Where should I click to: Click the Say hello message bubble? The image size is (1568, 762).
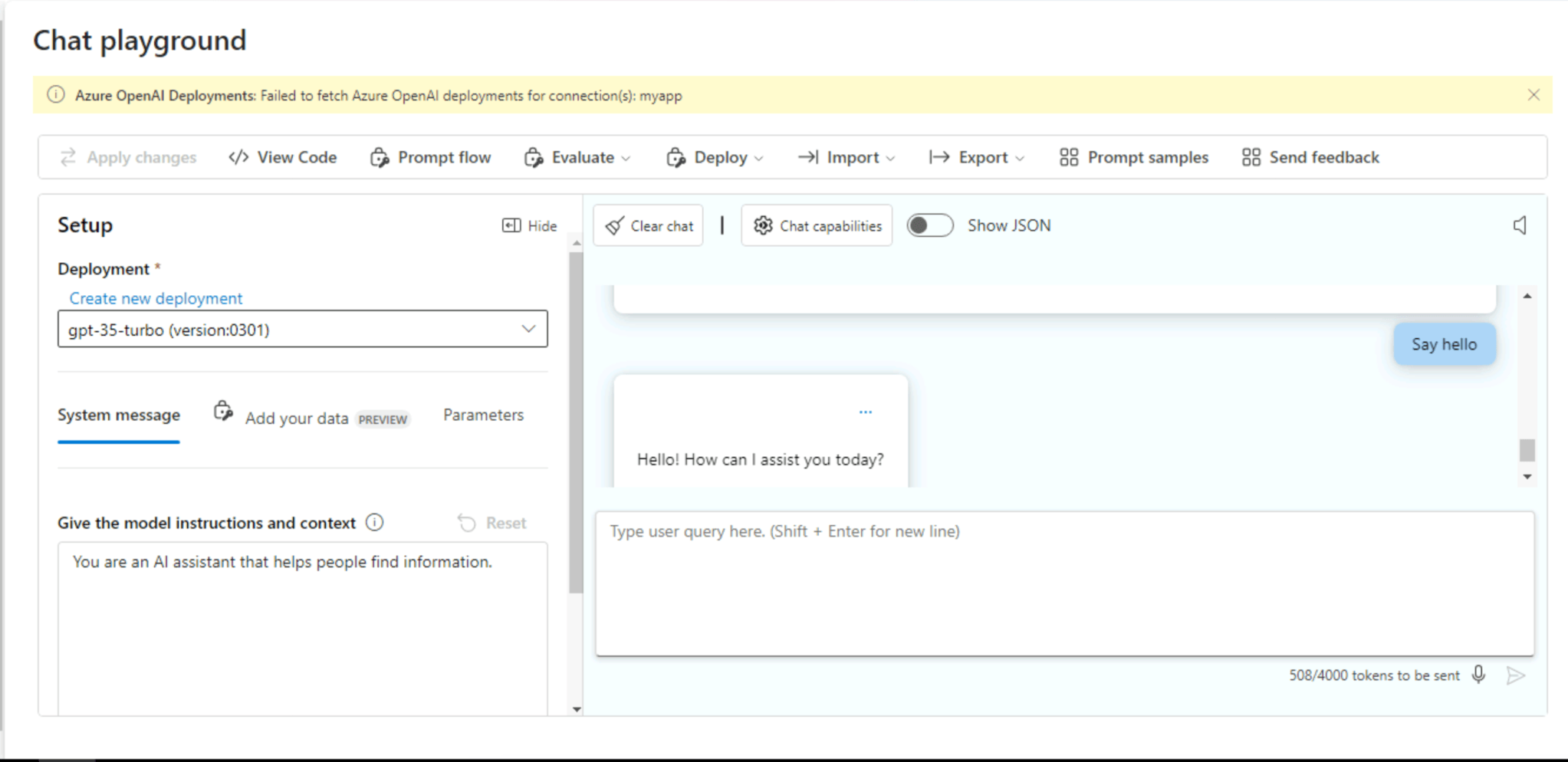(1445, 344)
